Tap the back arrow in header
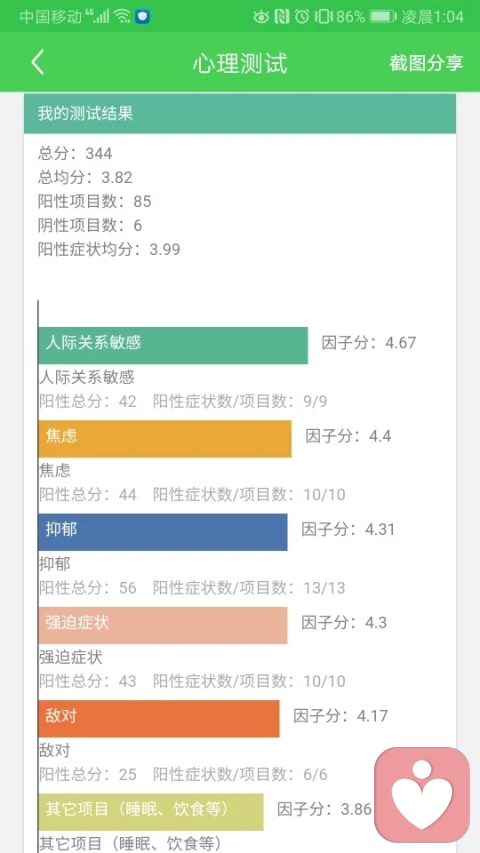 (38, 63)
